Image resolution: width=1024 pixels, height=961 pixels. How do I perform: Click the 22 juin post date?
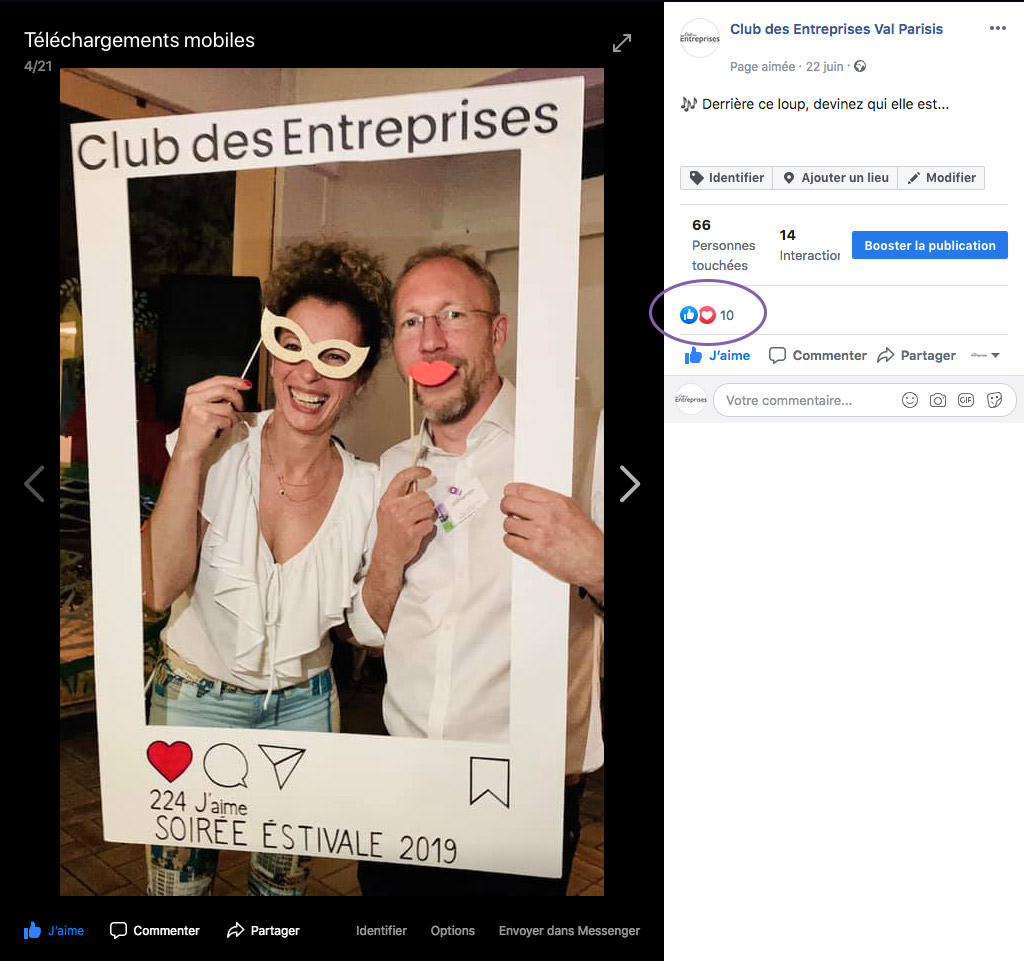tap(824, 67)
